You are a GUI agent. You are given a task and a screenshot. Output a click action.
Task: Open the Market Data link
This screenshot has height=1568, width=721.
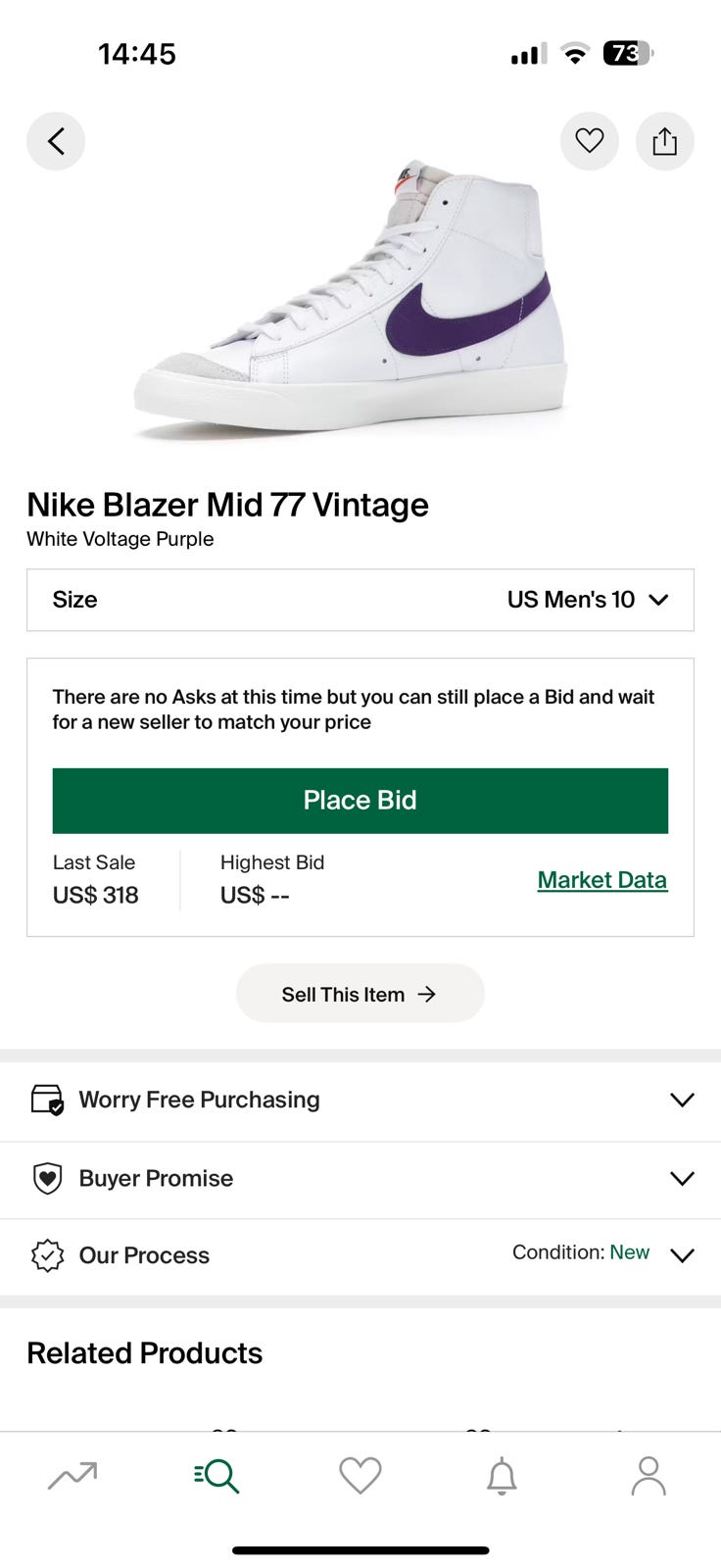tap(601, 880)
